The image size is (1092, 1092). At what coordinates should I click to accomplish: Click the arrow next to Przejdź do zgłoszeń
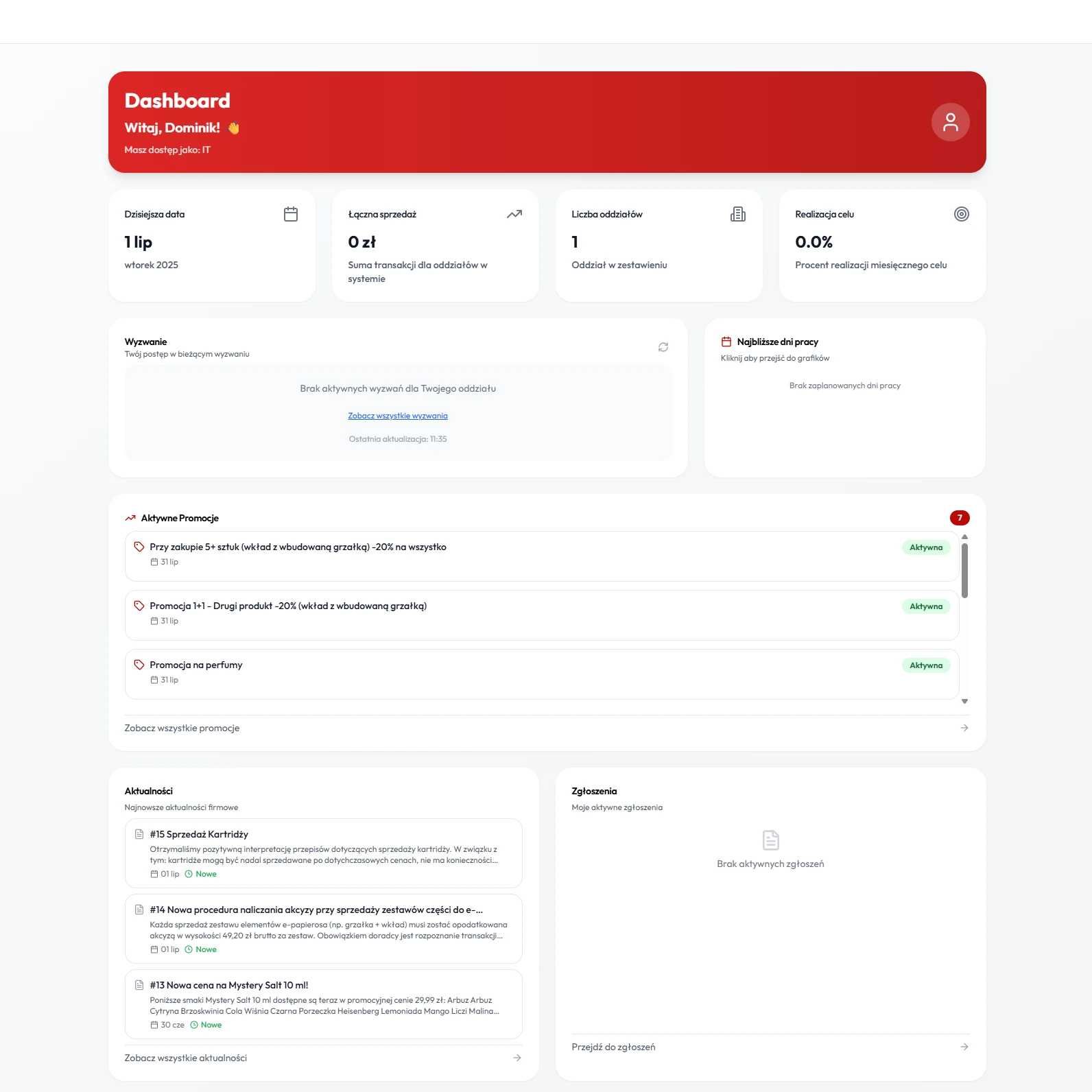pos(964,1047)
